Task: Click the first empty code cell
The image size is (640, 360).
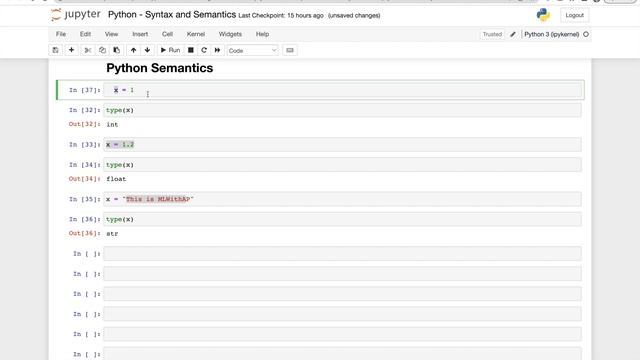Action: tap(342, 253)
